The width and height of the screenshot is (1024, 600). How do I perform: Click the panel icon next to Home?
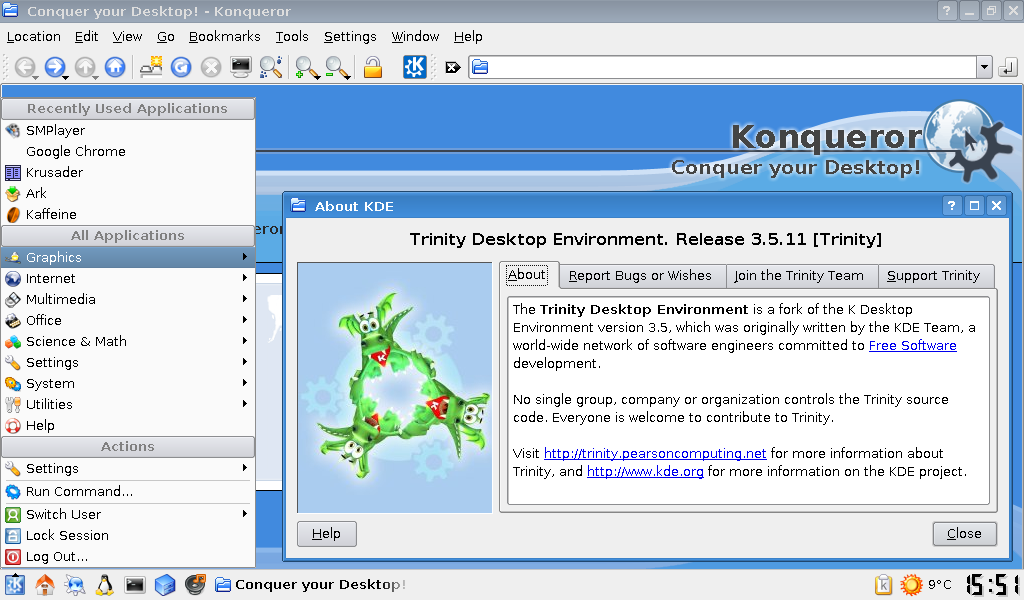(74, 584)
